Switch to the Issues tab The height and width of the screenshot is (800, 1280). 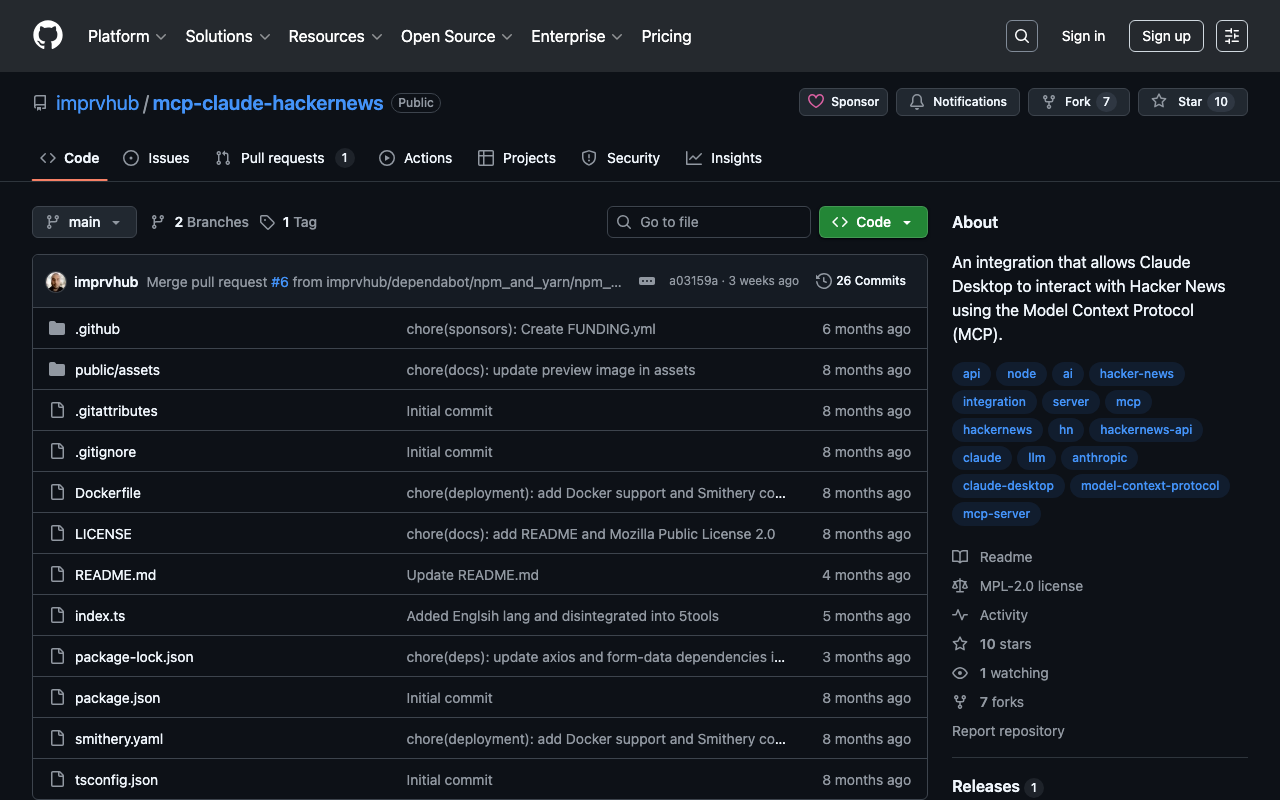(x=157, y=158)
